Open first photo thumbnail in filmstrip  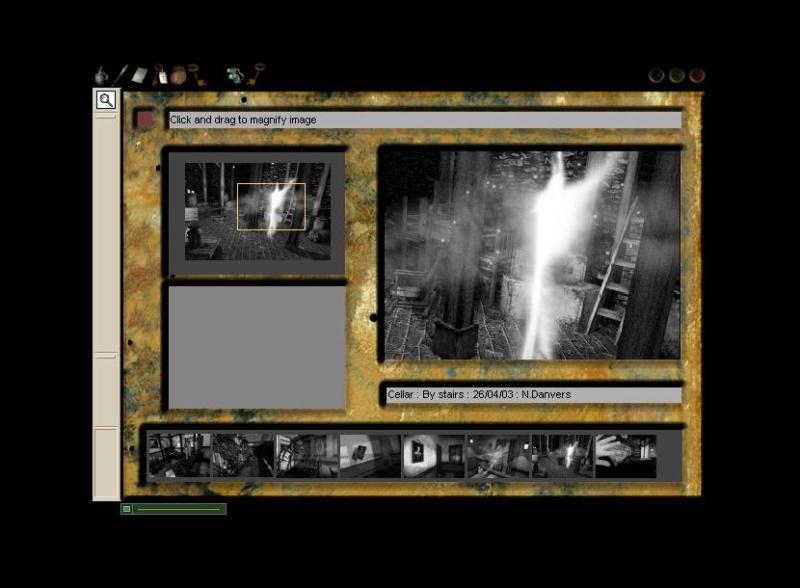point(179,455)
